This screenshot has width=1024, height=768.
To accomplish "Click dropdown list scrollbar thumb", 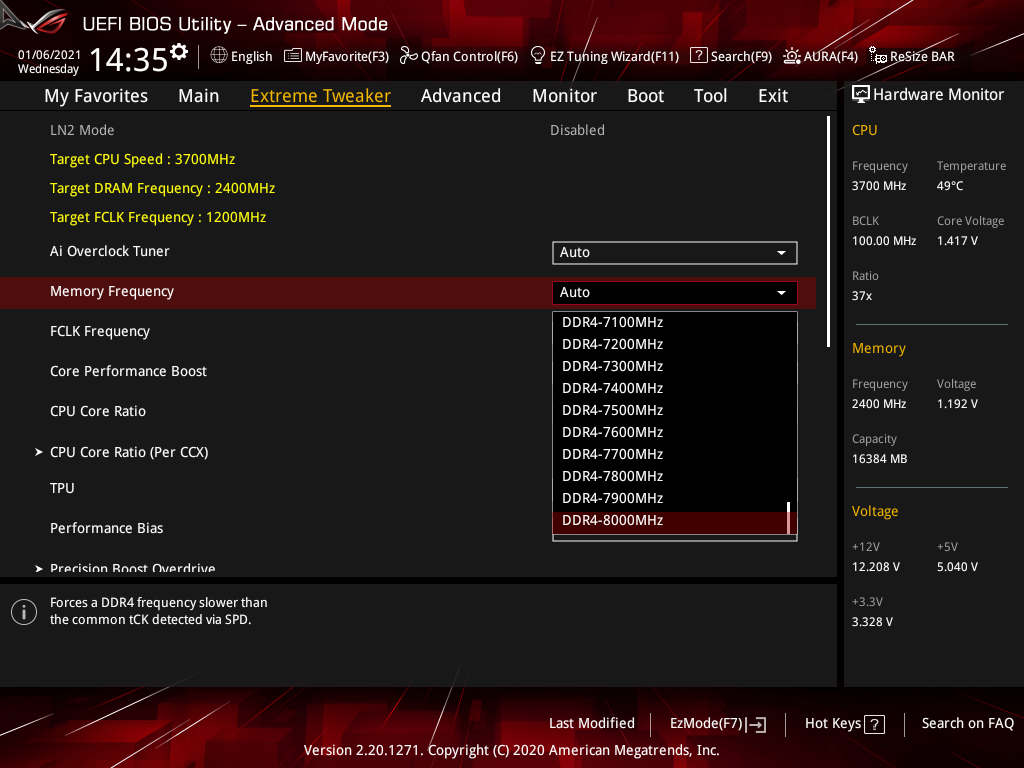I will tap(789, 518).
